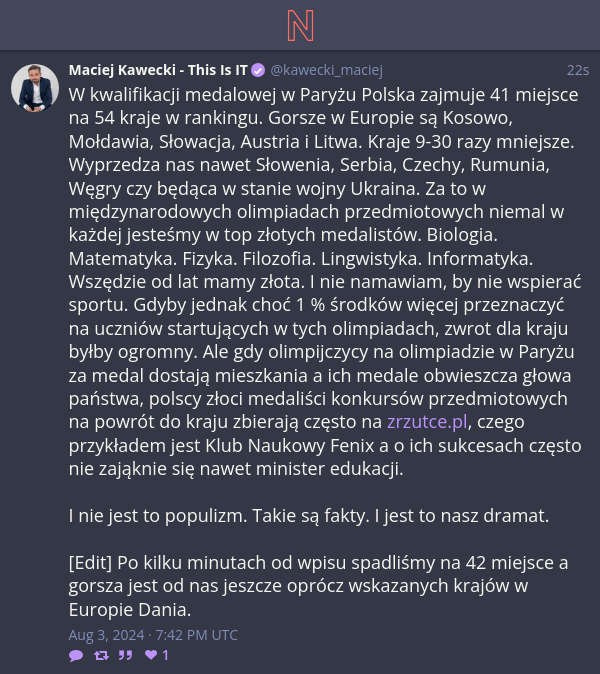Screen dimensions: 600x674
Task: Open the Nitter home logo
Action: click(x=300, y=26)
